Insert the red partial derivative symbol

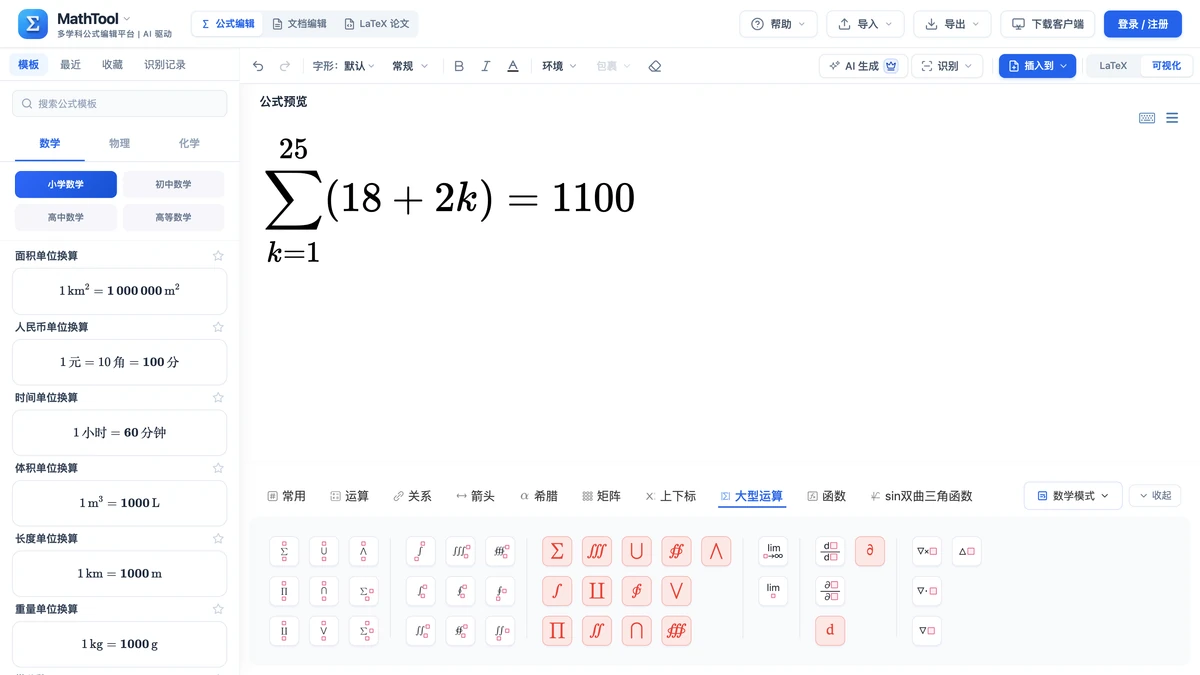[x=870, y=551]
